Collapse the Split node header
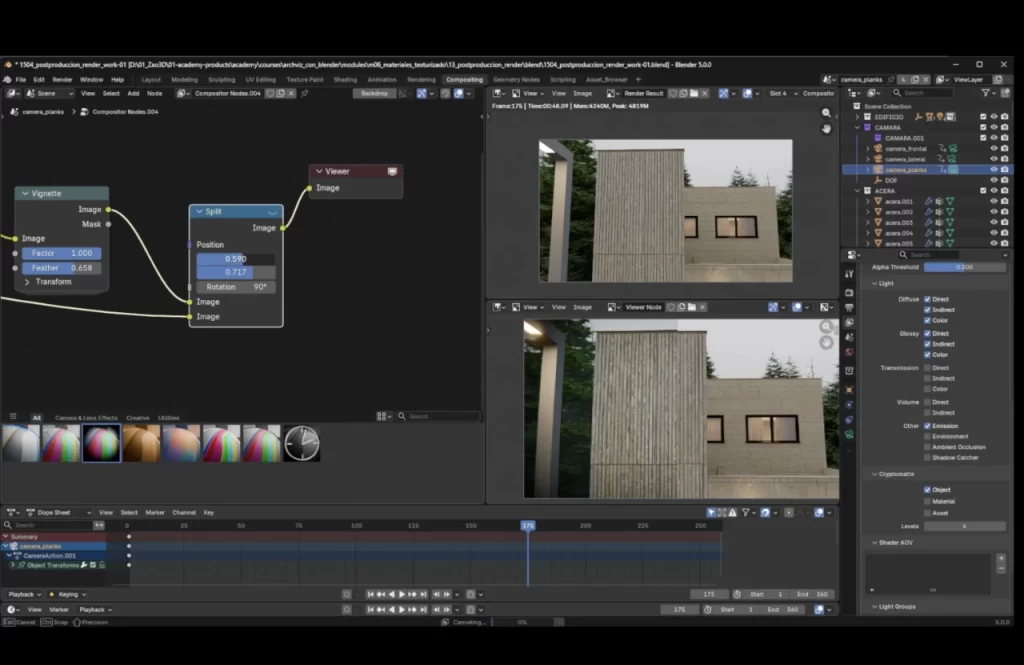Image resolution: width=1024 pixels, height=665 pixels. click(x=199, y=211)
